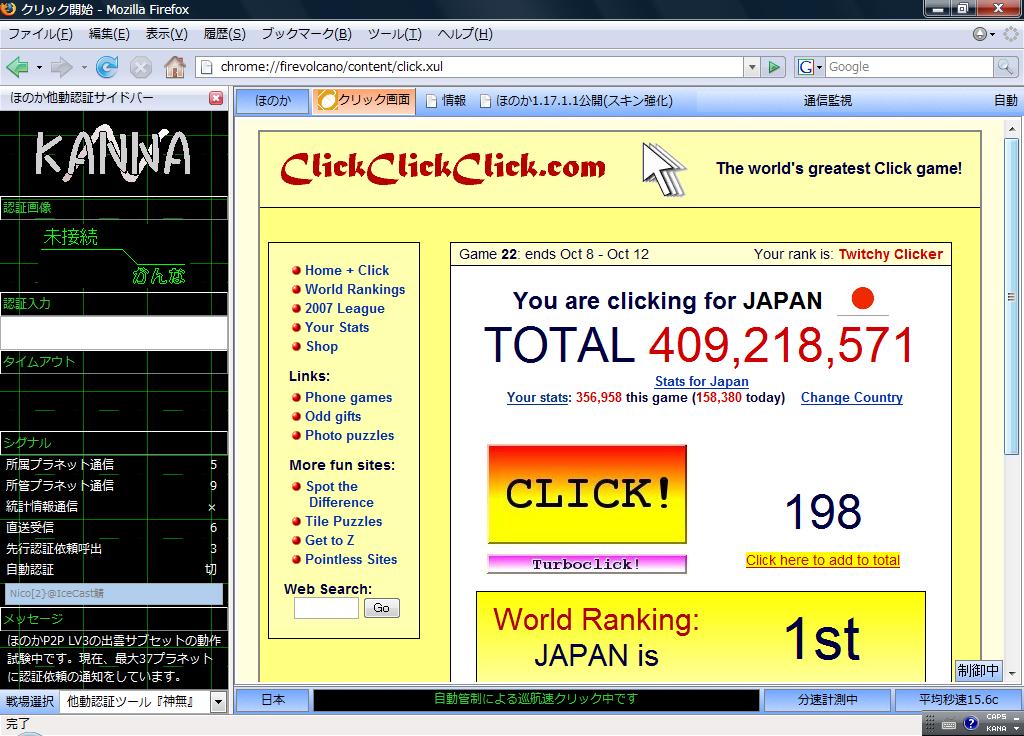Image resolution: width=1024 pixels, height=736 pixels.
Task: Click the page icon in the address bar
Action: pyautogui.click(x=206, y=67)
